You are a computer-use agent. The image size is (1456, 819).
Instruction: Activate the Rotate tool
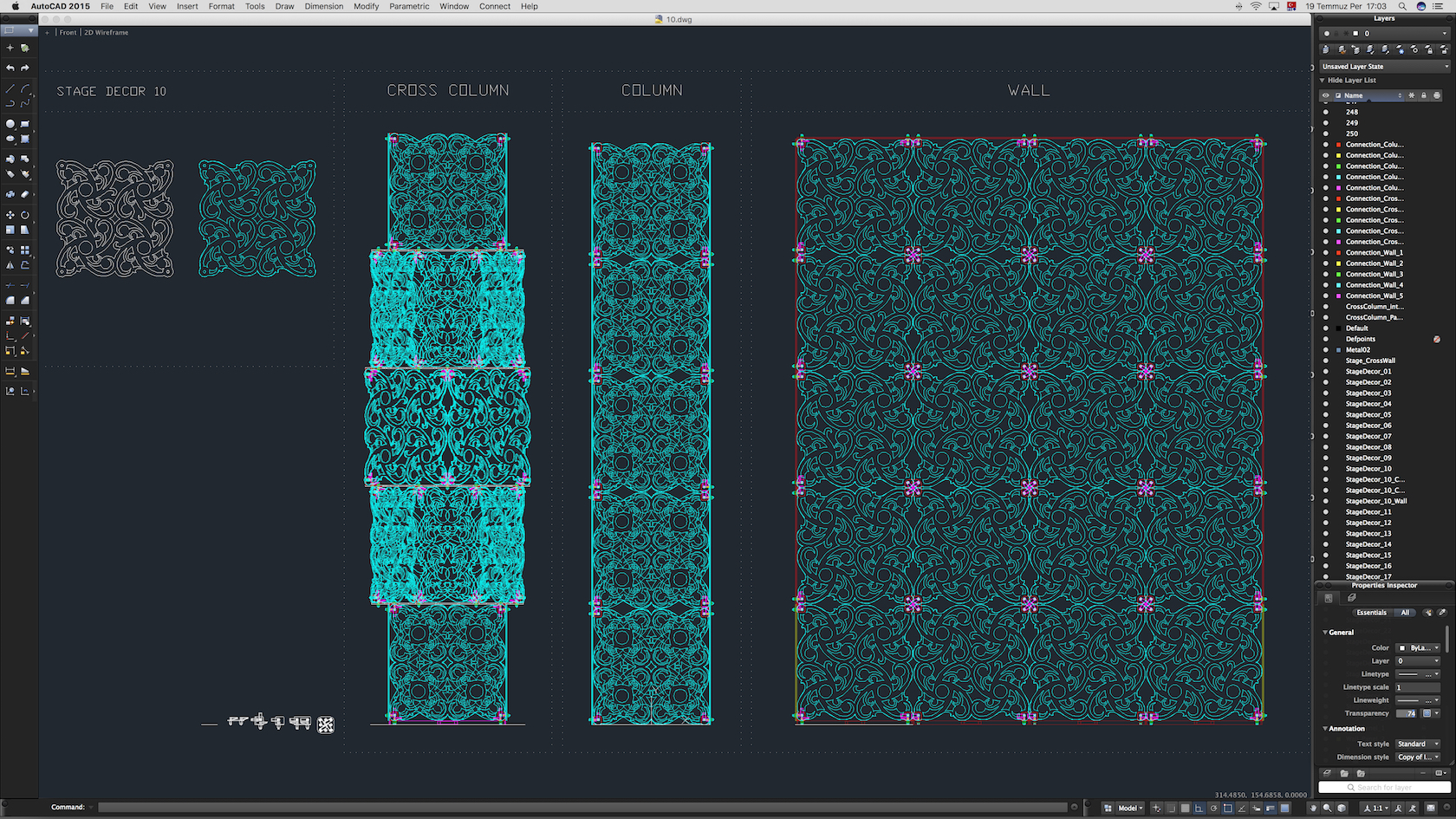point(25,215)
